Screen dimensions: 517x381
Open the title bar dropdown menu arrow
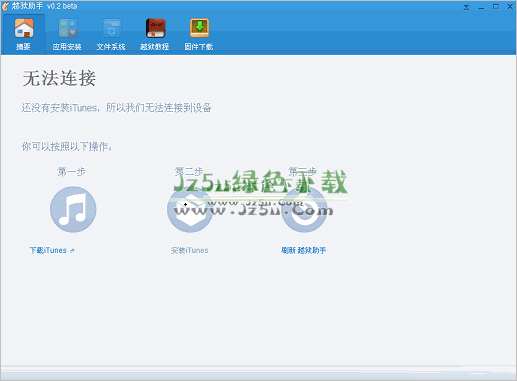tap(466, 7)
